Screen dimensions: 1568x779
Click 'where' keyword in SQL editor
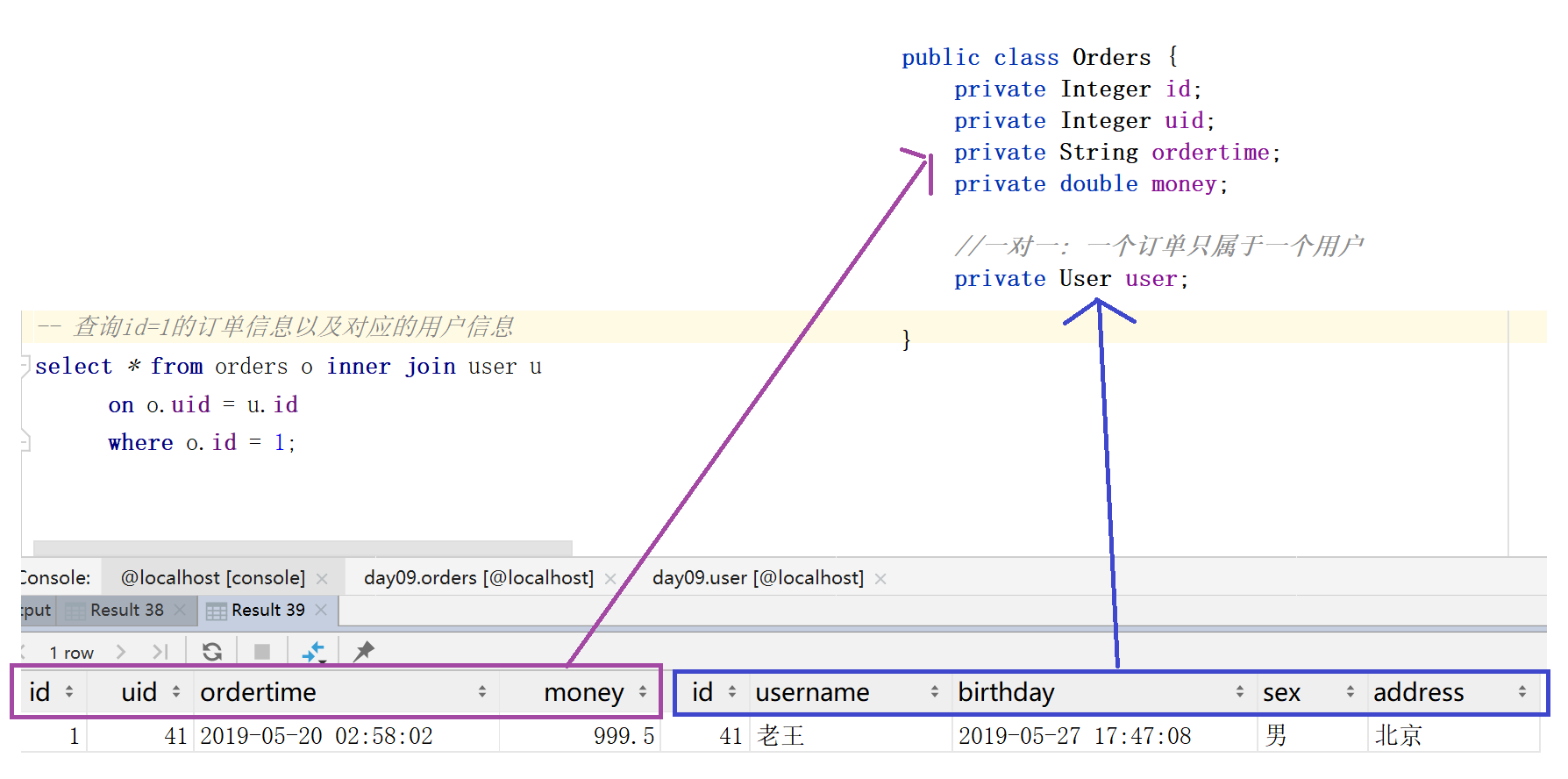[x=140, y=442]
